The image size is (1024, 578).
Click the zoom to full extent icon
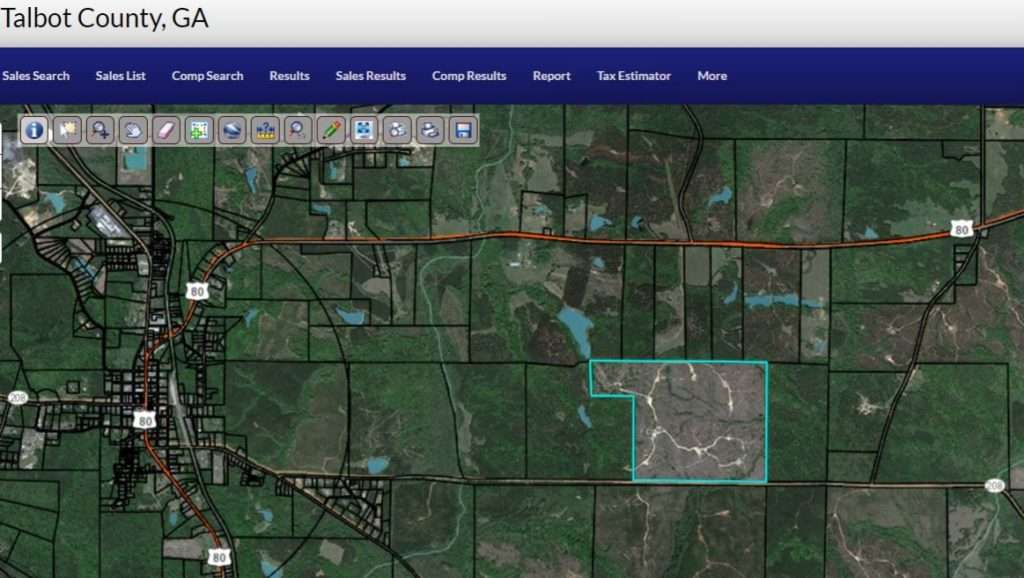point(364,130)
